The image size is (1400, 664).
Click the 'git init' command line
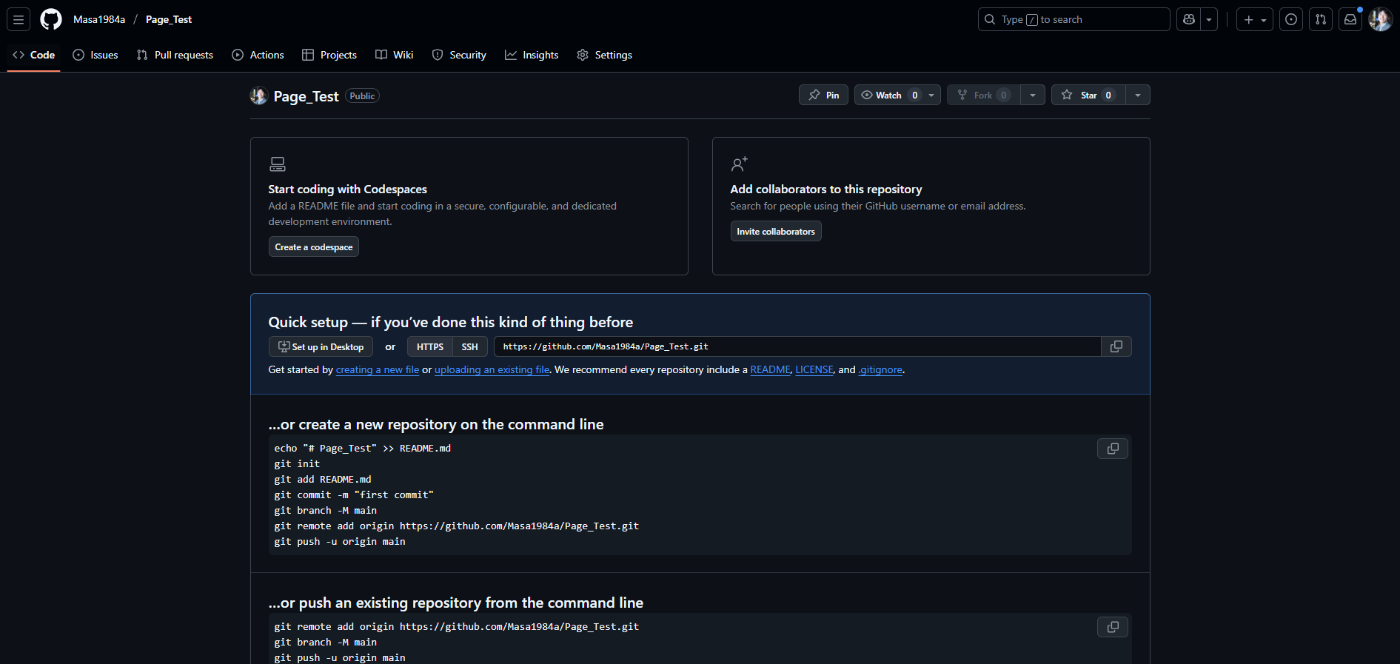point(297,464)
